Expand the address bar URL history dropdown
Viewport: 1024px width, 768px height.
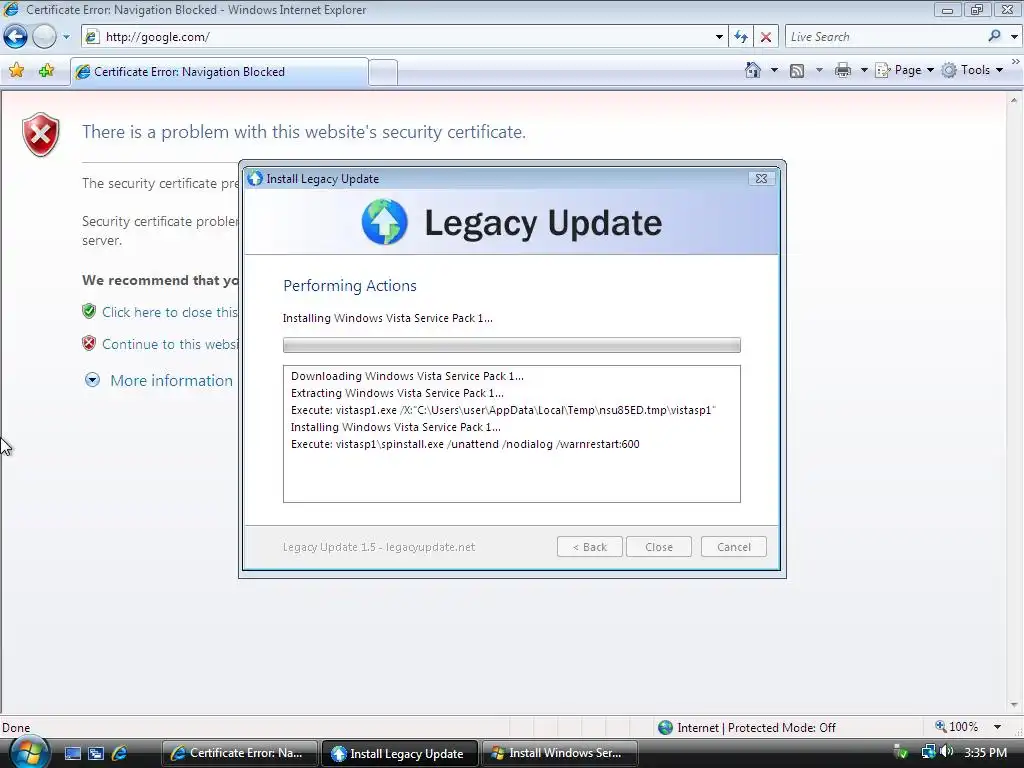point(719,37)
